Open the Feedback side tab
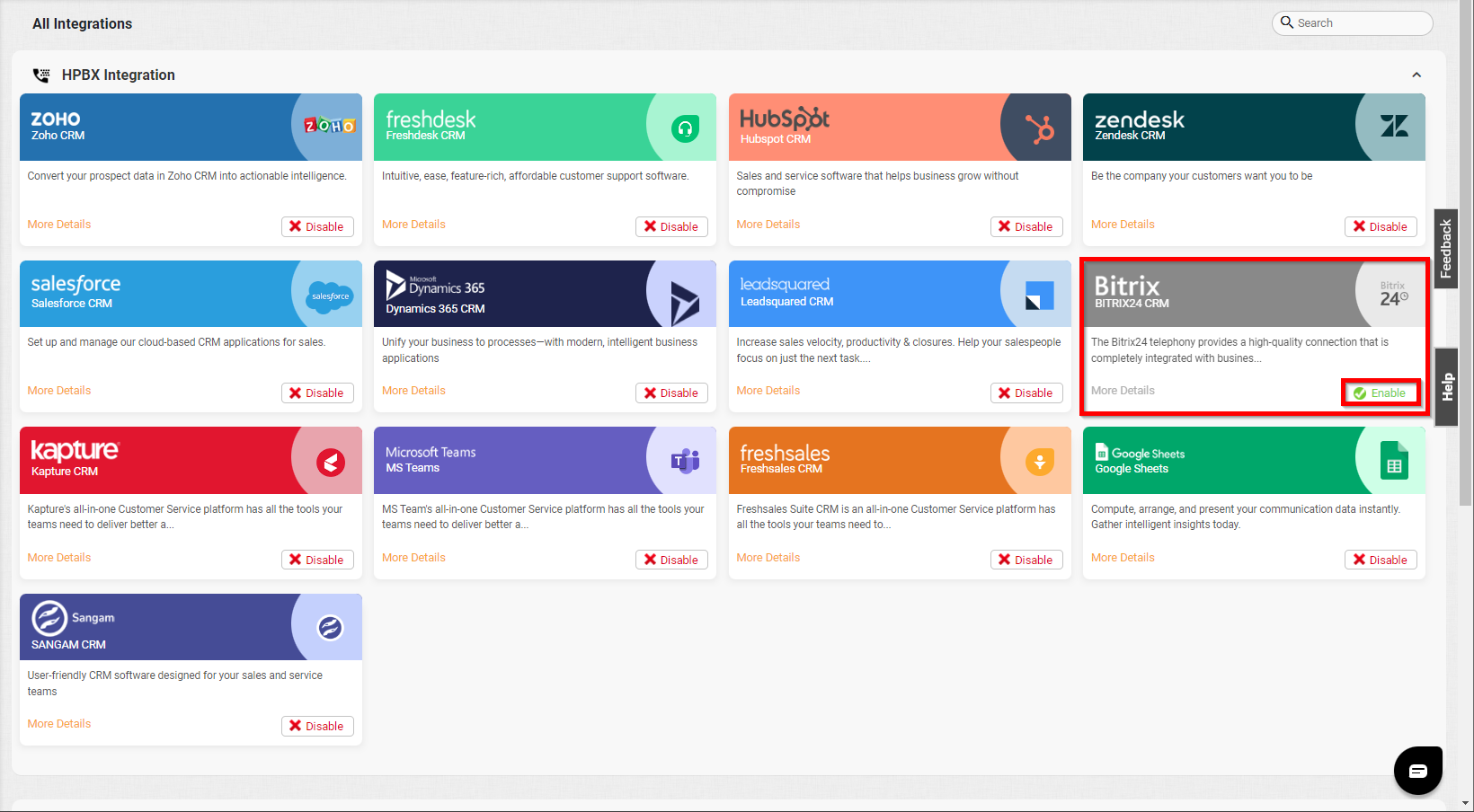The height and width of the screenshot is (812, 1474). point(1446,249)
